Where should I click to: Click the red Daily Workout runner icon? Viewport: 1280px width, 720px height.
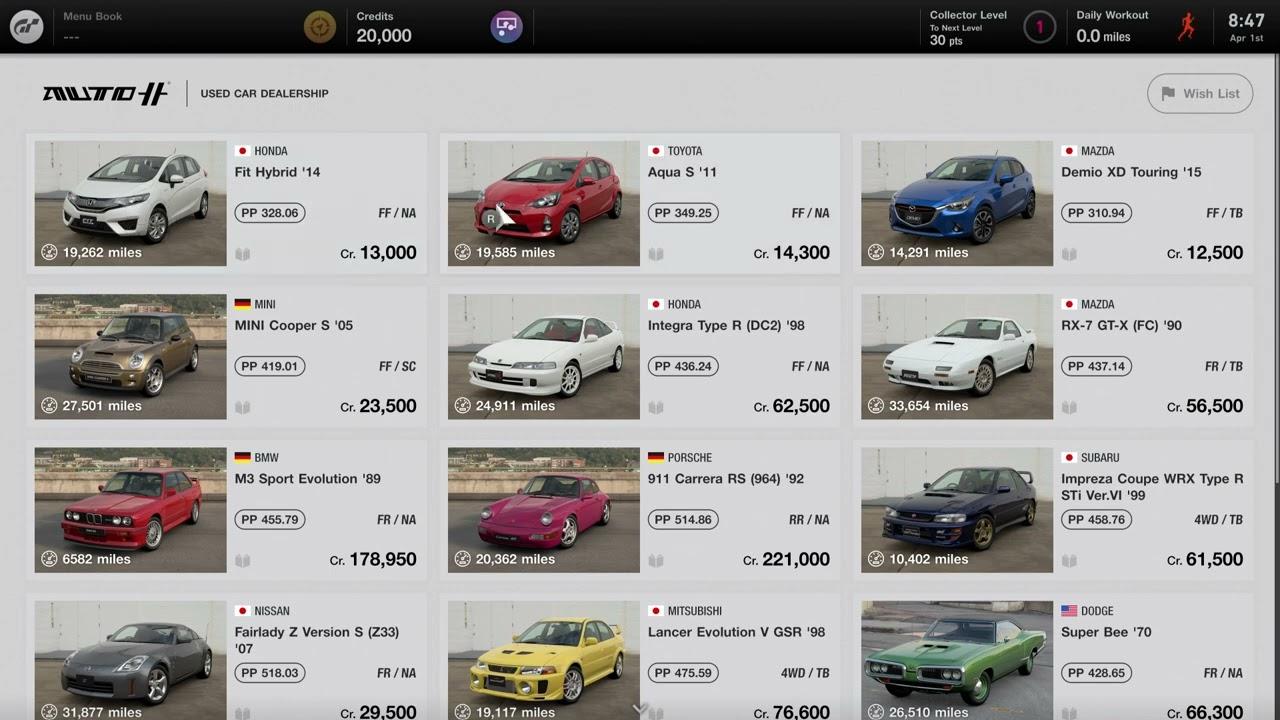click(1186, 27)
